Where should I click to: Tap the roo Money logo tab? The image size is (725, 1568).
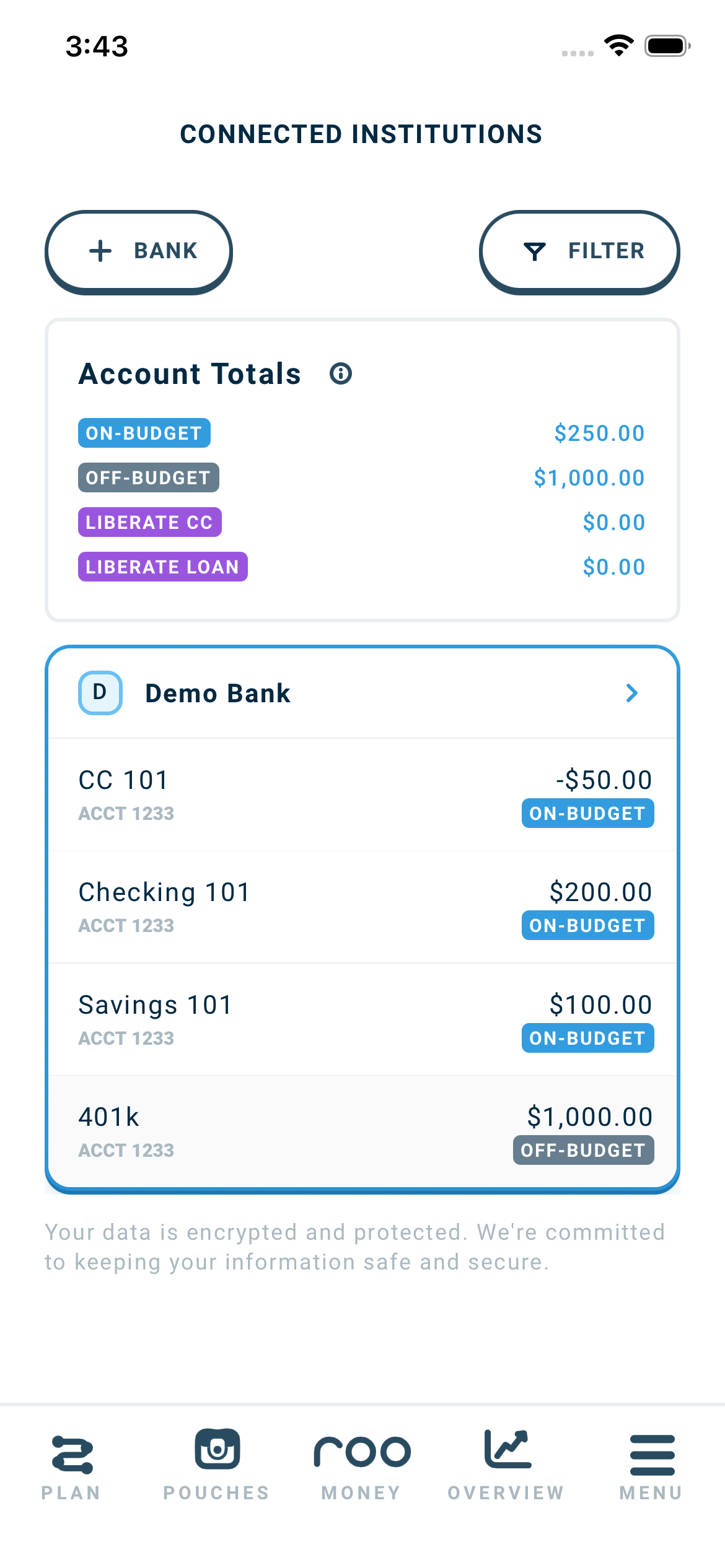(362, 1464)
